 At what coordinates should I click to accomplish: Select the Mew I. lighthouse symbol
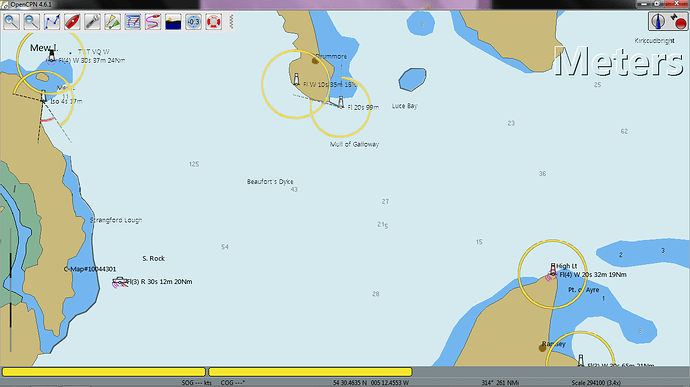tap(51, 56)
